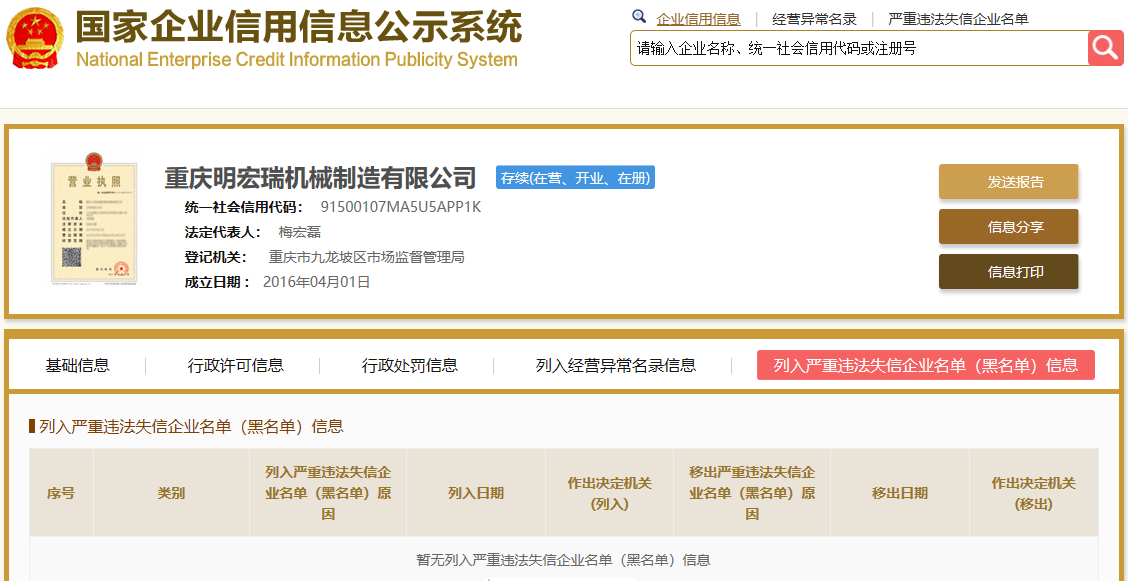The width and height of the screenshot is (1128, 581).
Task: Open the 营业执照 business license thumbnail
Action: (x=94, y=219)
